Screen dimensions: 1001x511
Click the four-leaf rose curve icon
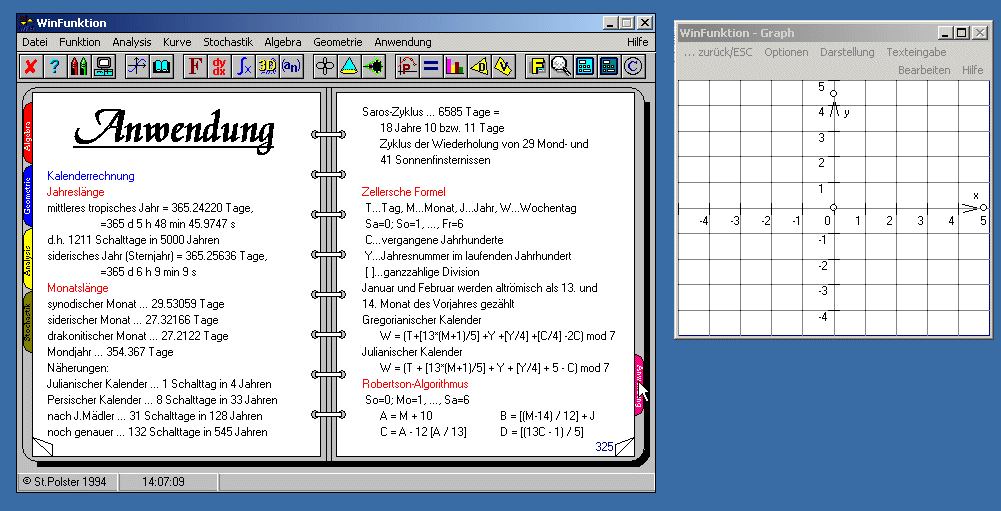click(325, 66)
